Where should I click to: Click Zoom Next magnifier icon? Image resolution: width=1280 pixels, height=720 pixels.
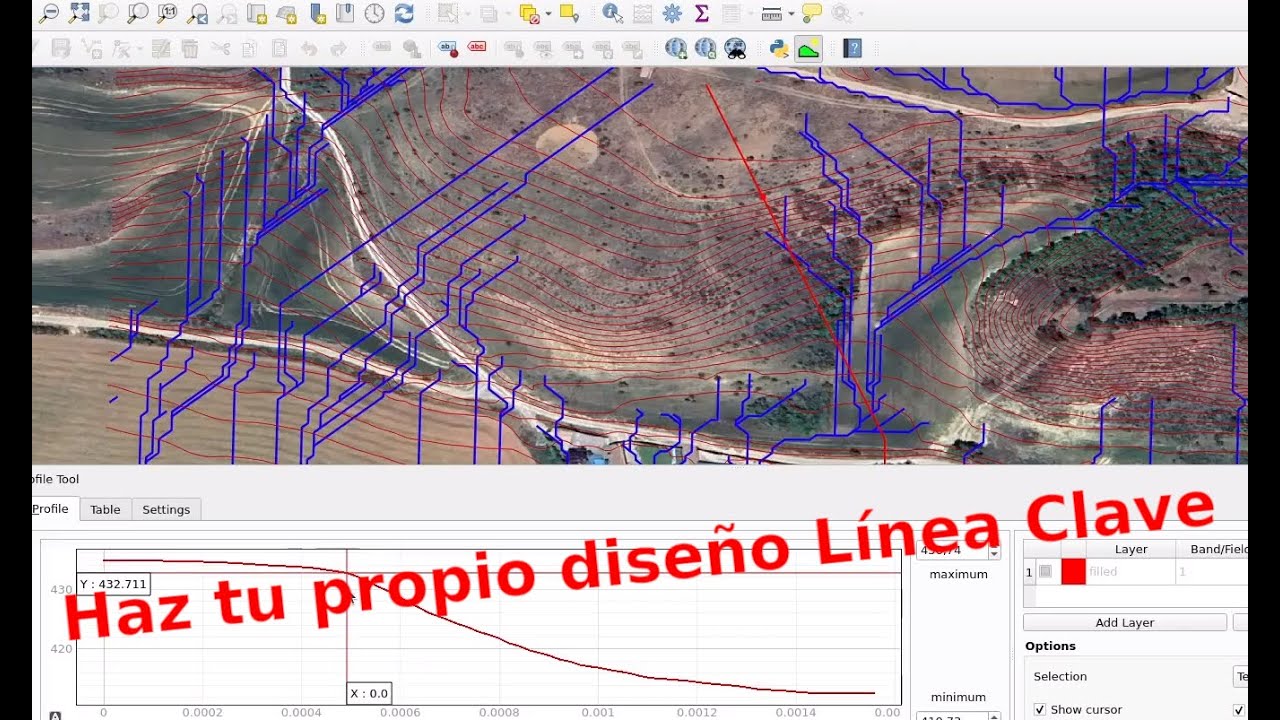click(227, 13)
